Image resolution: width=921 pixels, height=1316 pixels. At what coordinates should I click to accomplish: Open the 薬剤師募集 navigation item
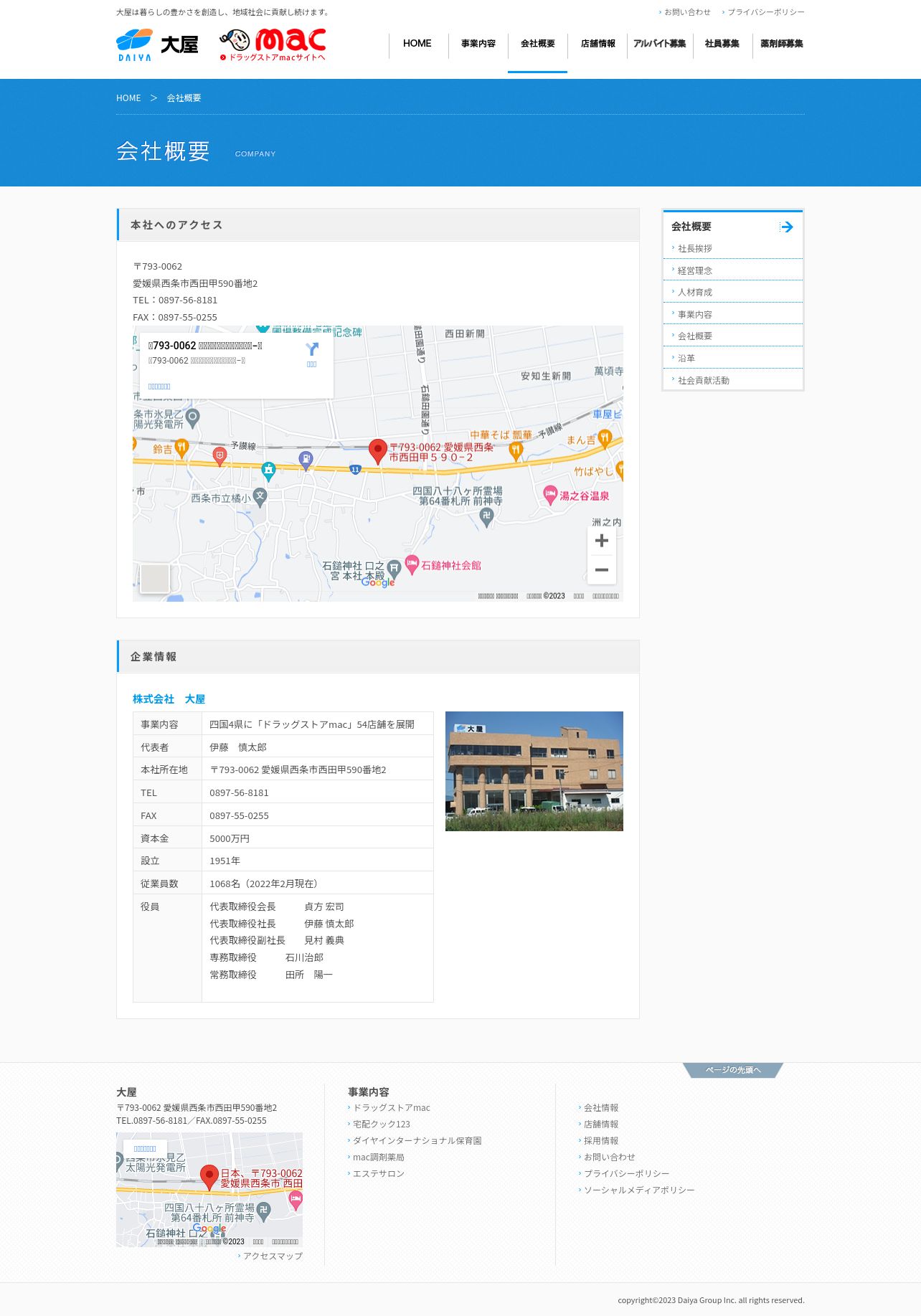pos(782,44)
